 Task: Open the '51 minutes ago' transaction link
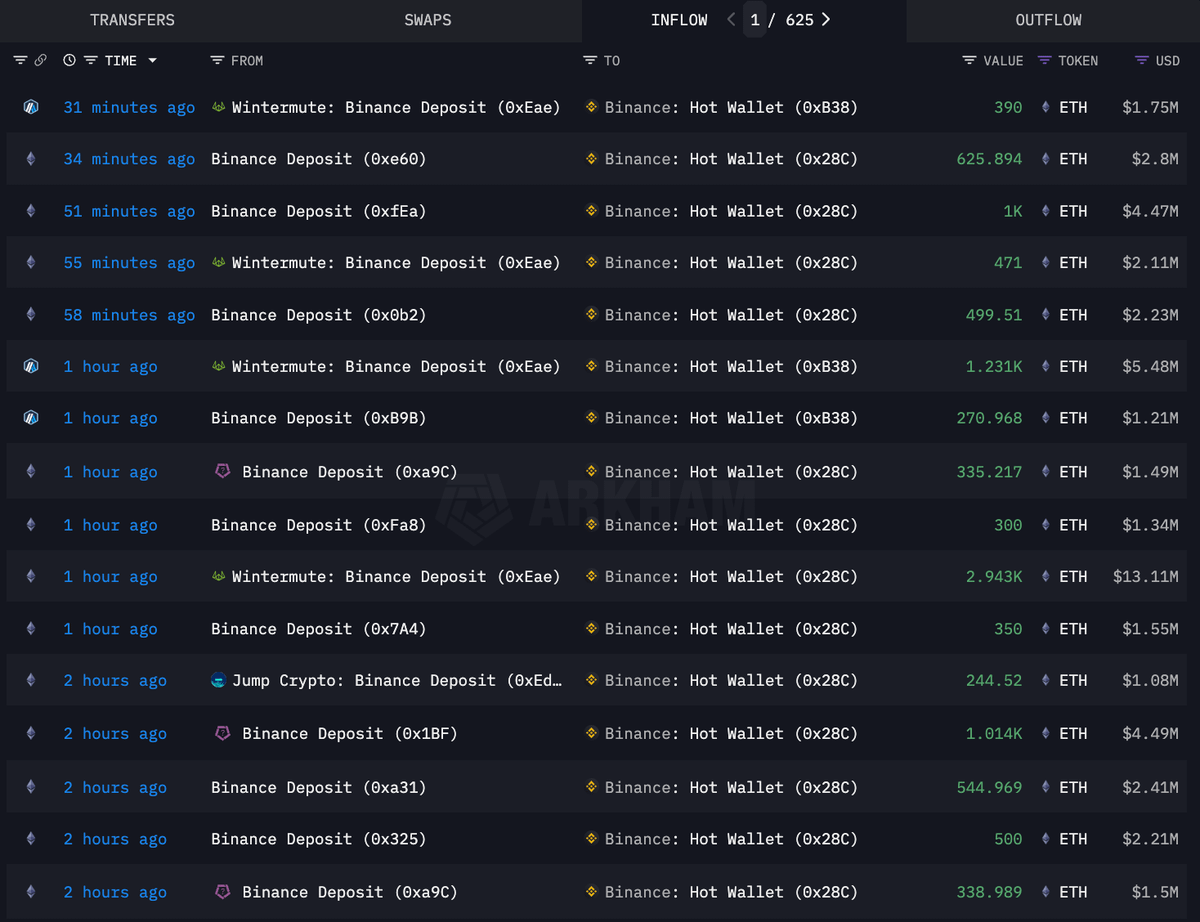click(x=129, y=211)
